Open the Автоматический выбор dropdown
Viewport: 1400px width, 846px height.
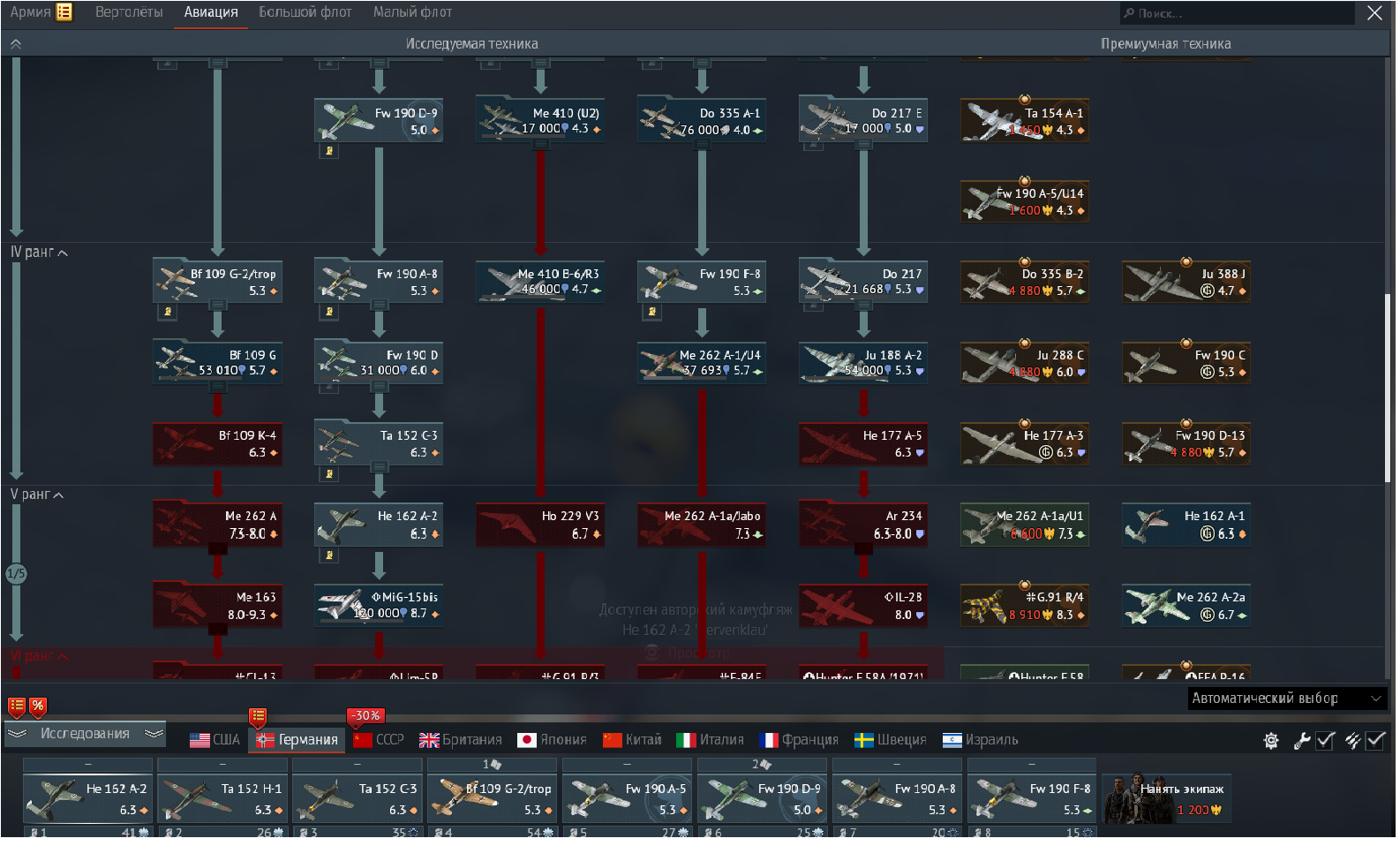click(x=1286, y=699)
